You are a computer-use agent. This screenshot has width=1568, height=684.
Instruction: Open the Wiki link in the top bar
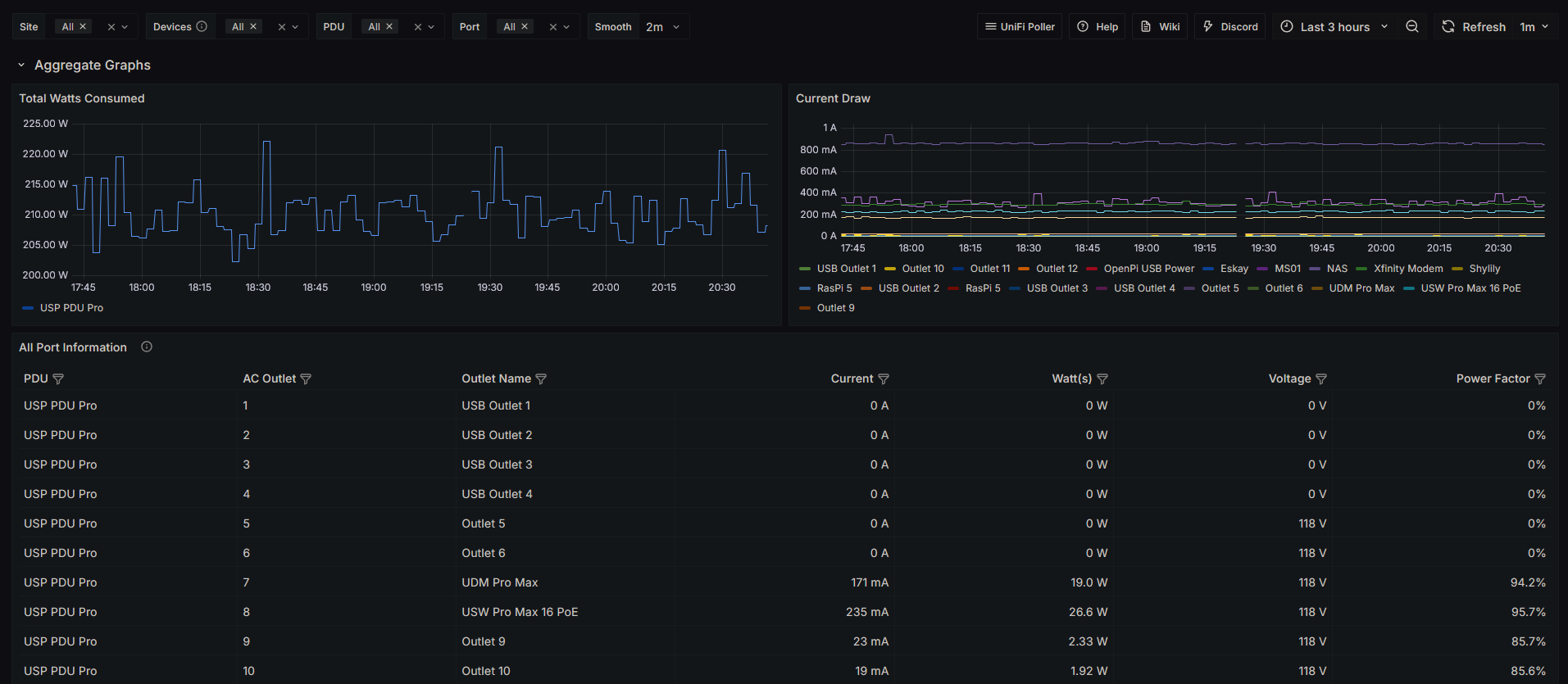click(1161, 27)
